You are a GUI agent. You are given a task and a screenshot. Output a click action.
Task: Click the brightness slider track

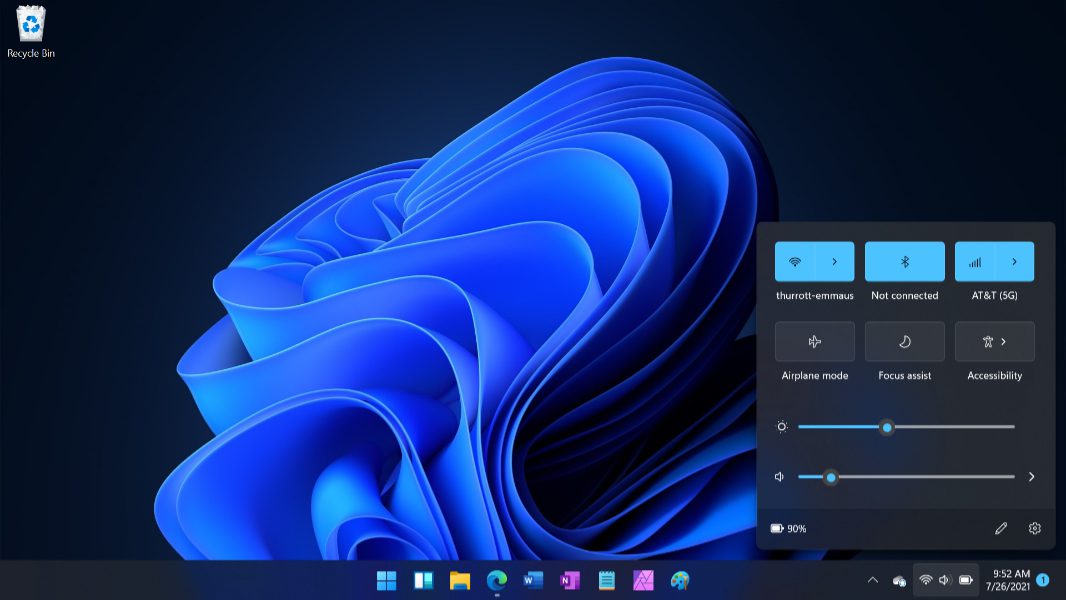[950, 427]
